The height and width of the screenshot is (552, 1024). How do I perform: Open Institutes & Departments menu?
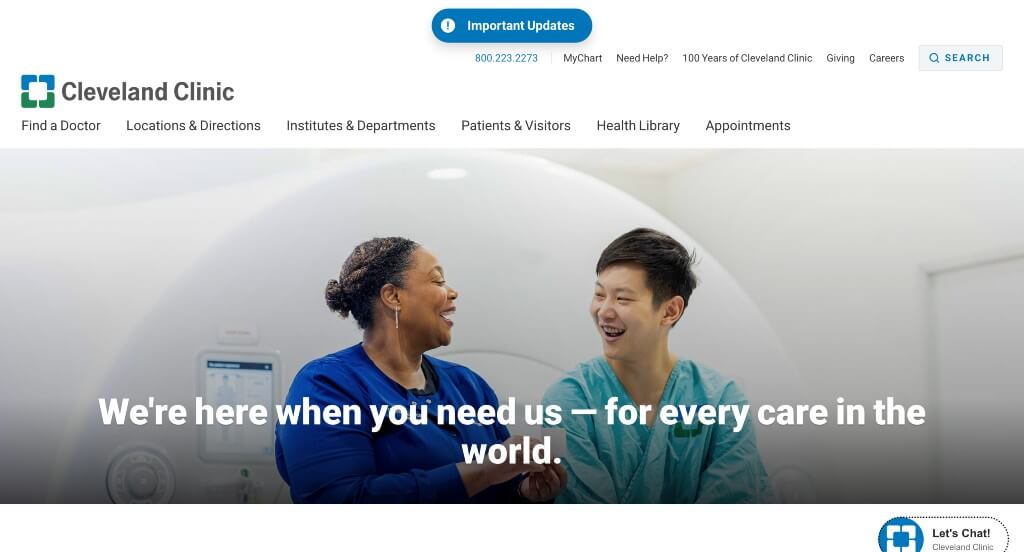click(x=360, y=125)
